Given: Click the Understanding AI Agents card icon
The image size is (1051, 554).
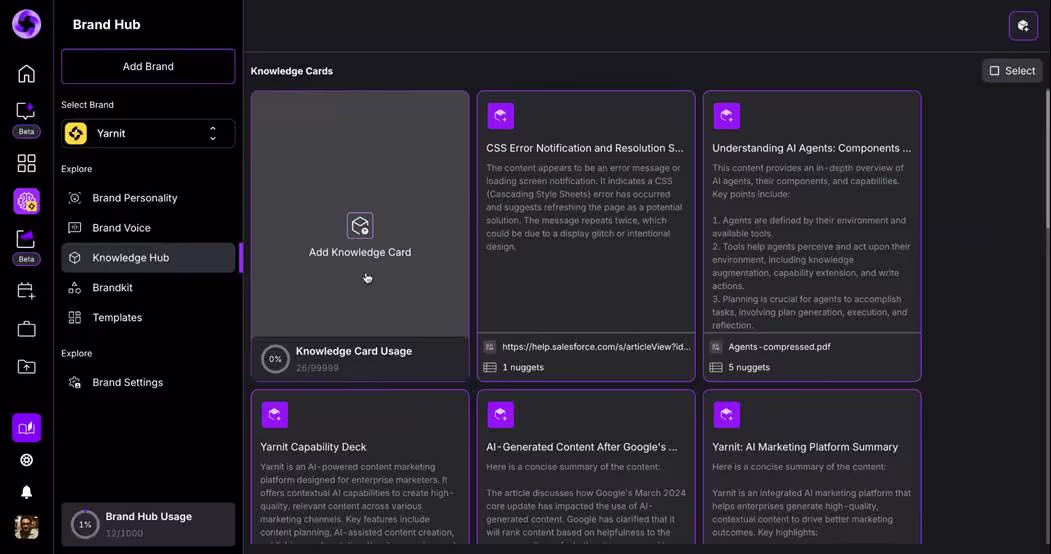Looking at the screenshot, I should pos(727,116).
